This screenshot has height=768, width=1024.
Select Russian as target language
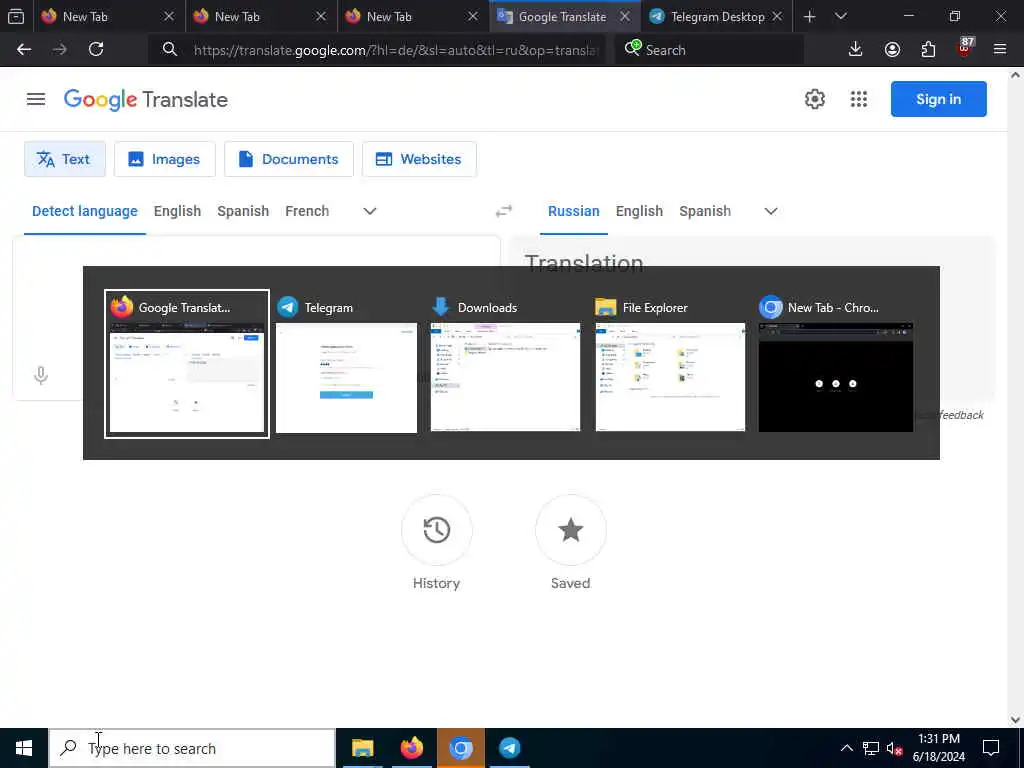click(573, 211)
